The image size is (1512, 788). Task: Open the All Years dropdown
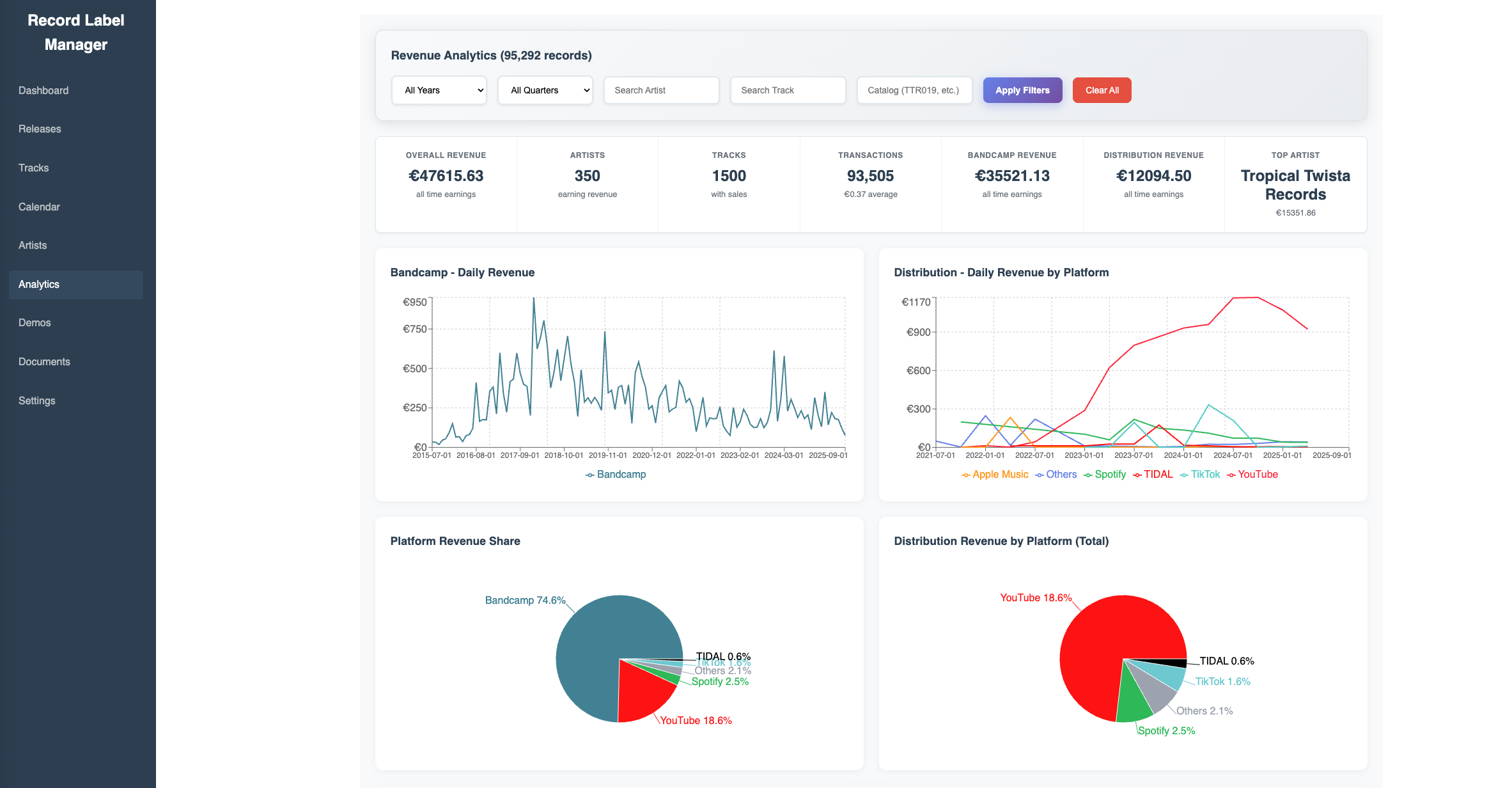click(439, 90)
